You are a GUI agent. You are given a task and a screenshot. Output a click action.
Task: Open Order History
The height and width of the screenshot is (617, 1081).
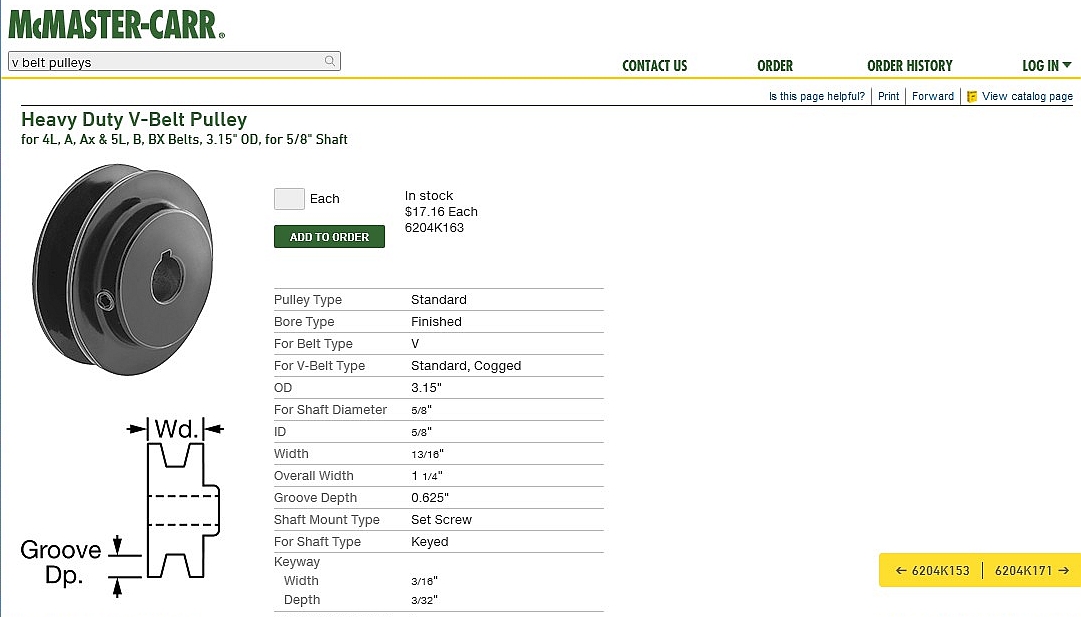pos(909,66)
